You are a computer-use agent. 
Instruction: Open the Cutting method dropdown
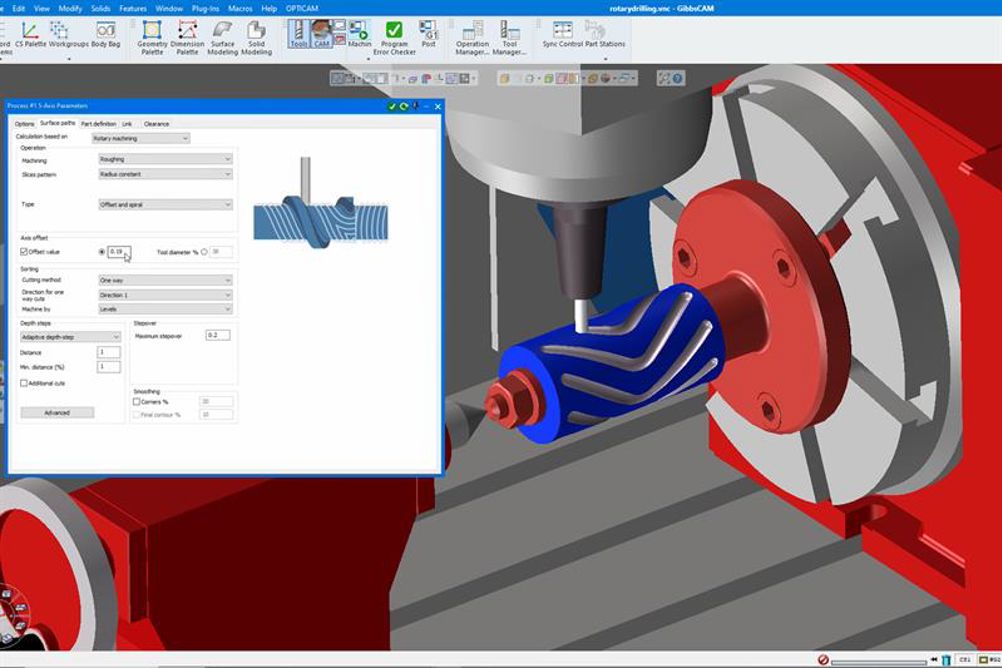coord(165,280)
